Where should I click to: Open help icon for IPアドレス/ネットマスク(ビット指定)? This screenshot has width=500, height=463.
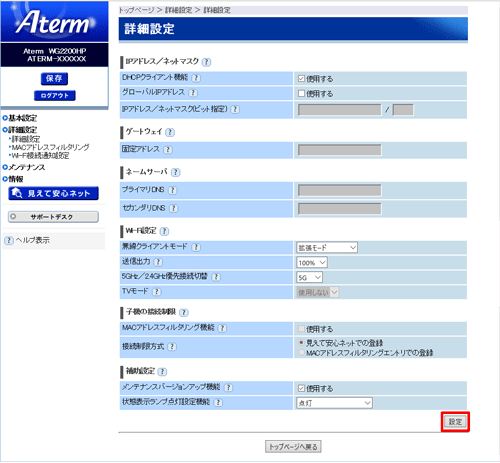[x=235, y=109]
